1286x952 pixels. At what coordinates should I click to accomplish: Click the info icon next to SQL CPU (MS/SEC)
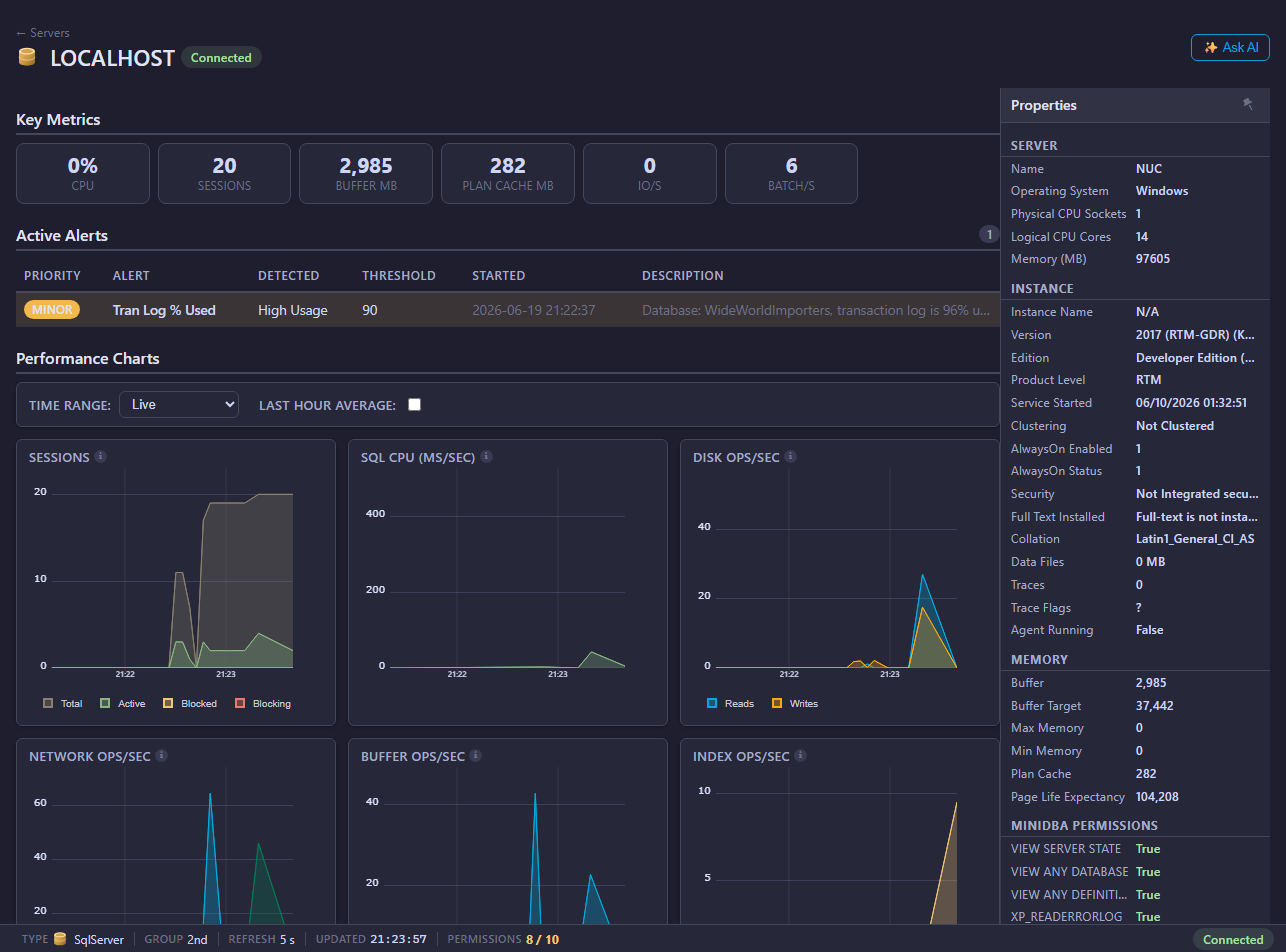click(x=486, y=457)
